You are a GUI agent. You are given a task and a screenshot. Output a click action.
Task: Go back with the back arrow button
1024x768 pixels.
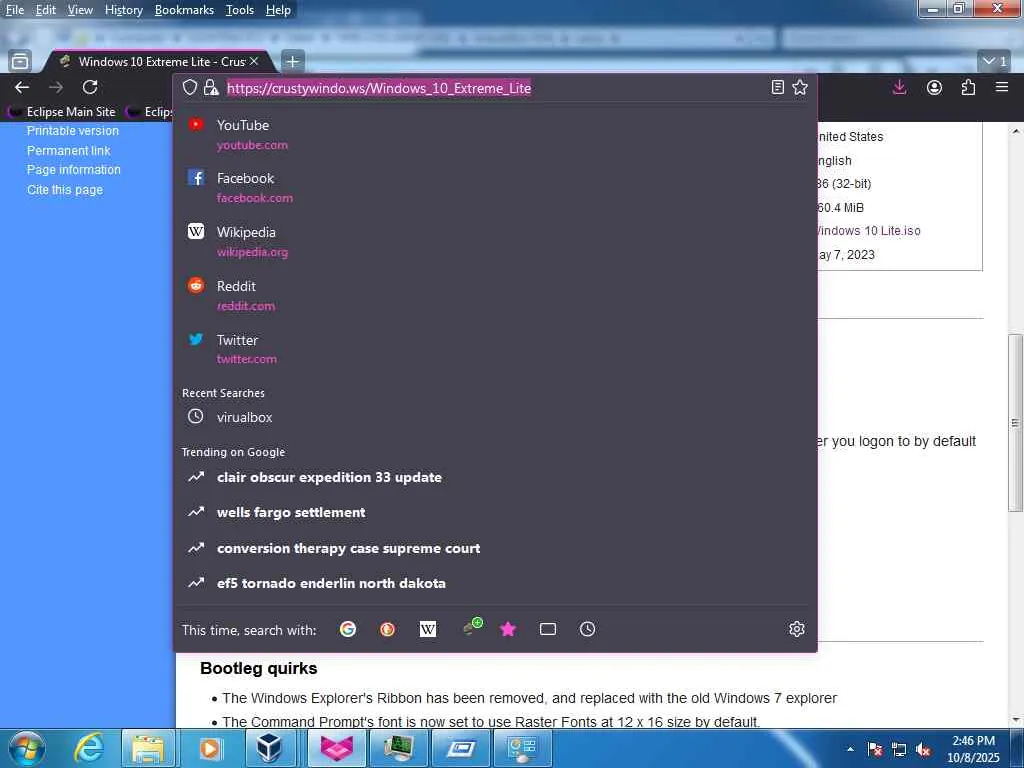click(22, 87)
